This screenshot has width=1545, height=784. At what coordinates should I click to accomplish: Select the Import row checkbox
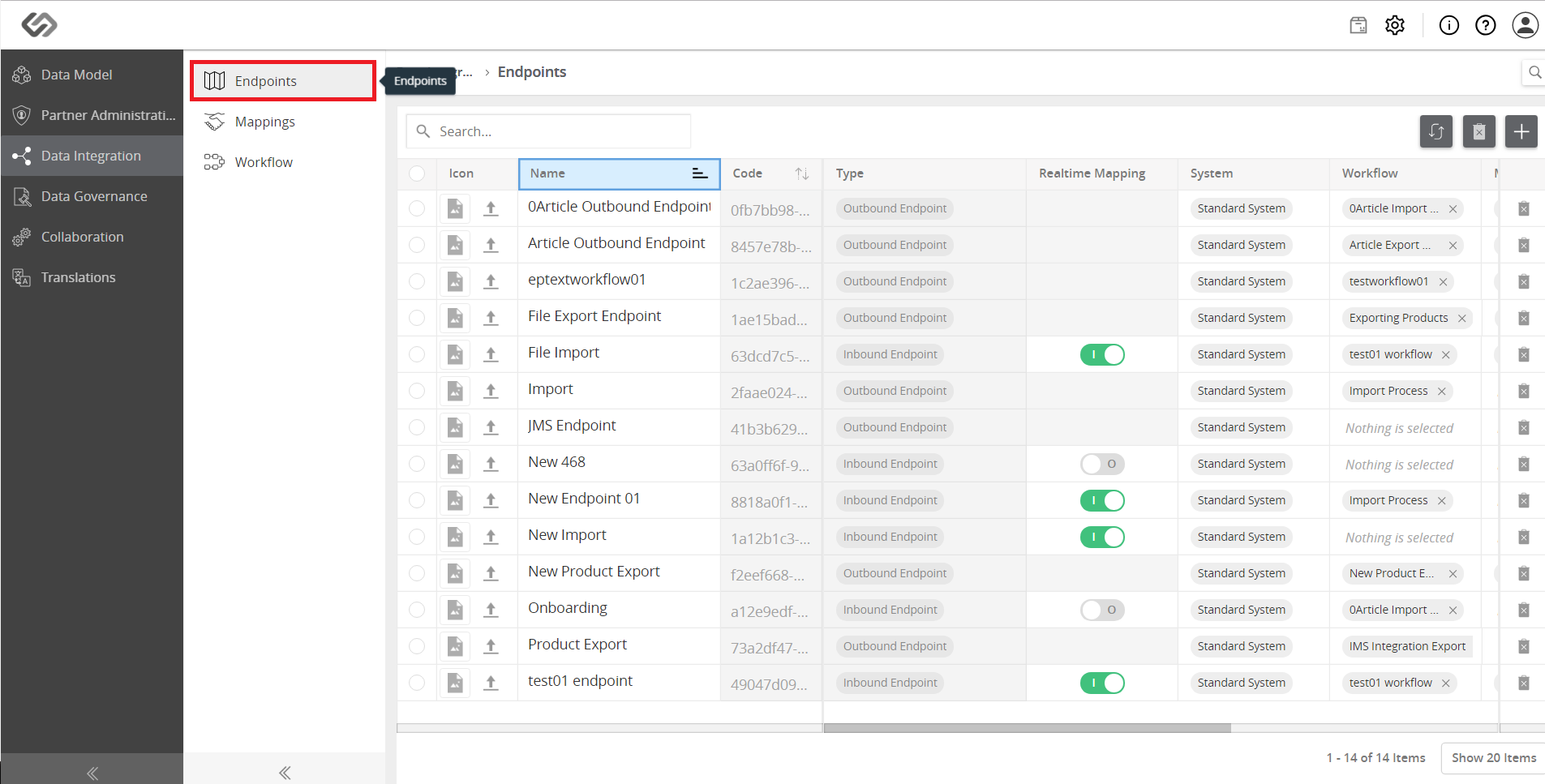click(x=417, y=391)
